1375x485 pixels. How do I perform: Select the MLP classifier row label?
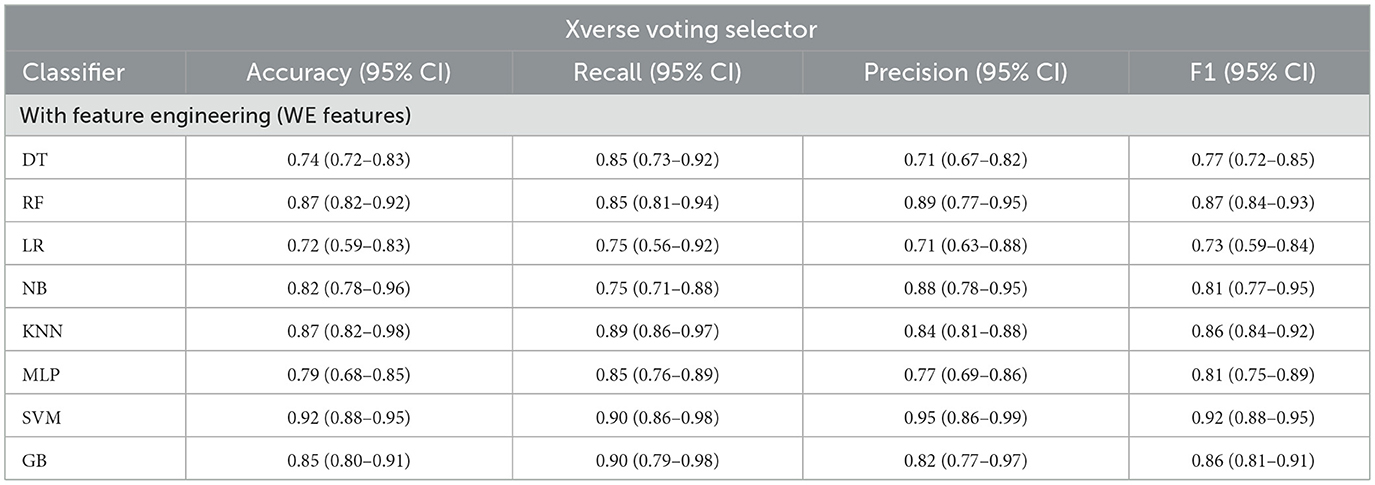tap(40, 373)
